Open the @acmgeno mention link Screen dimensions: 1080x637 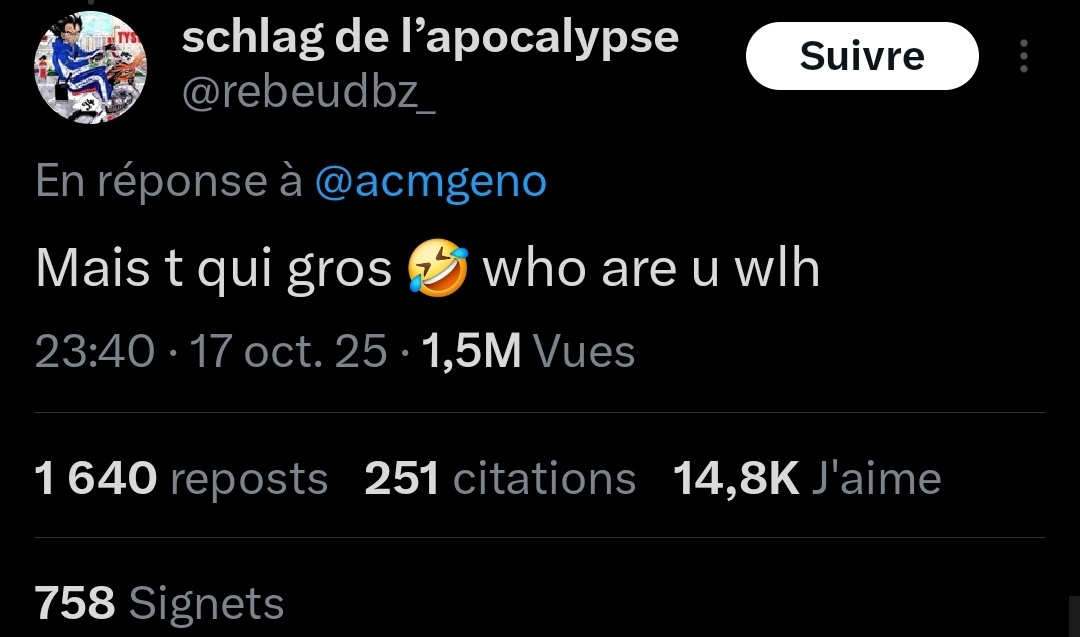coord(430,181)
